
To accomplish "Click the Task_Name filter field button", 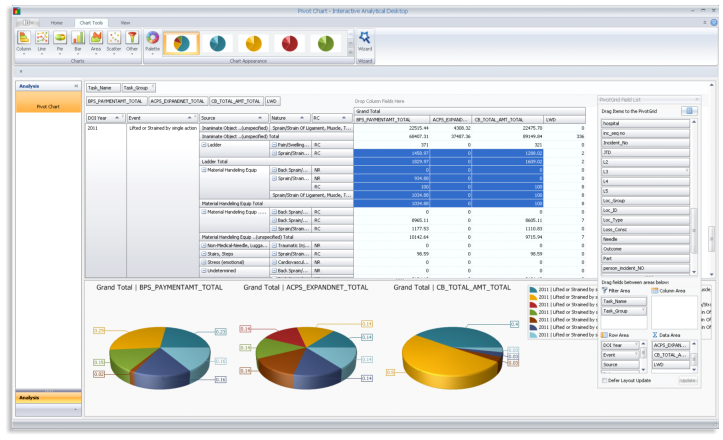I will pos(103,88).
